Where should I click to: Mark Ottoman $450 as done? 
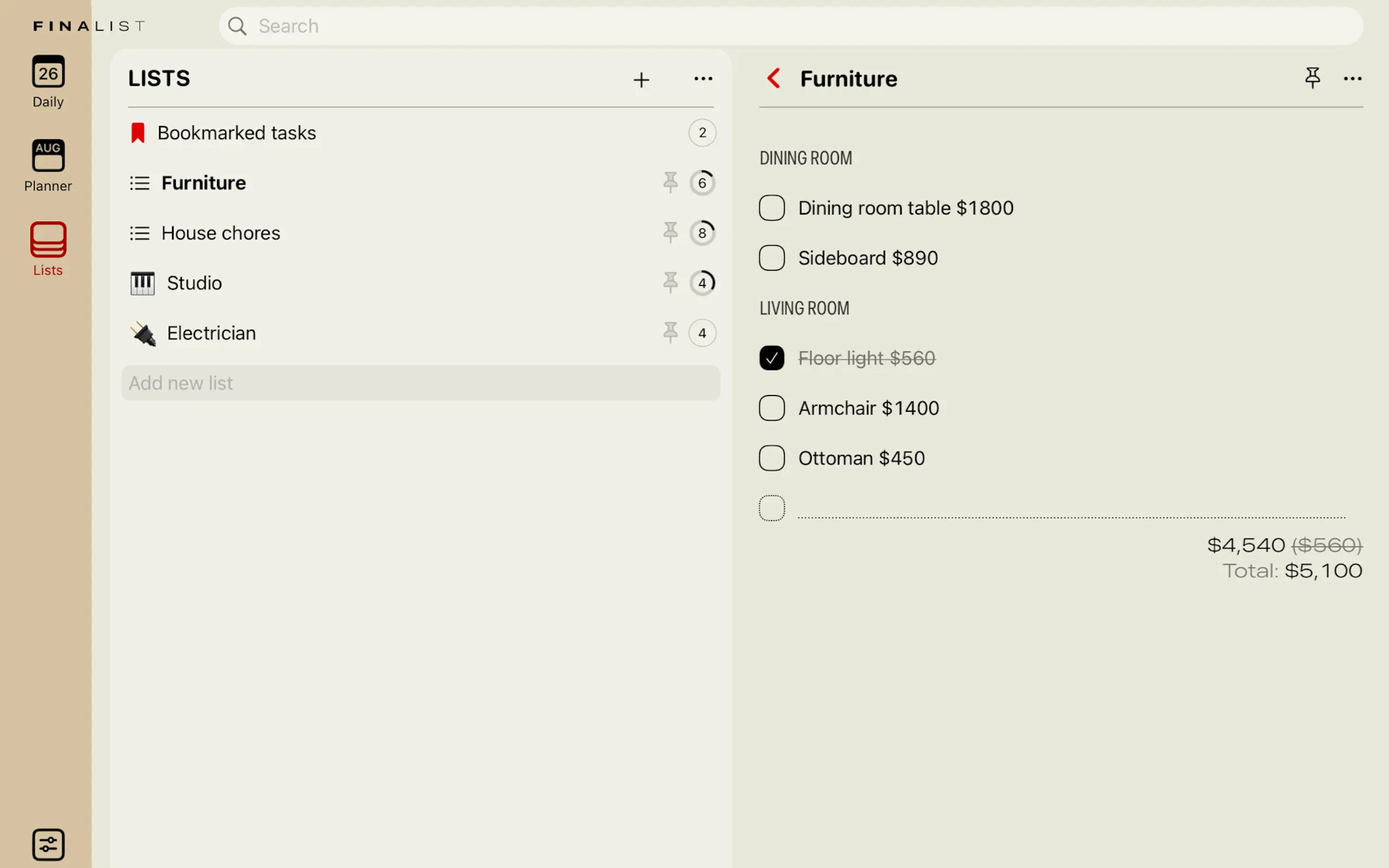772,458
